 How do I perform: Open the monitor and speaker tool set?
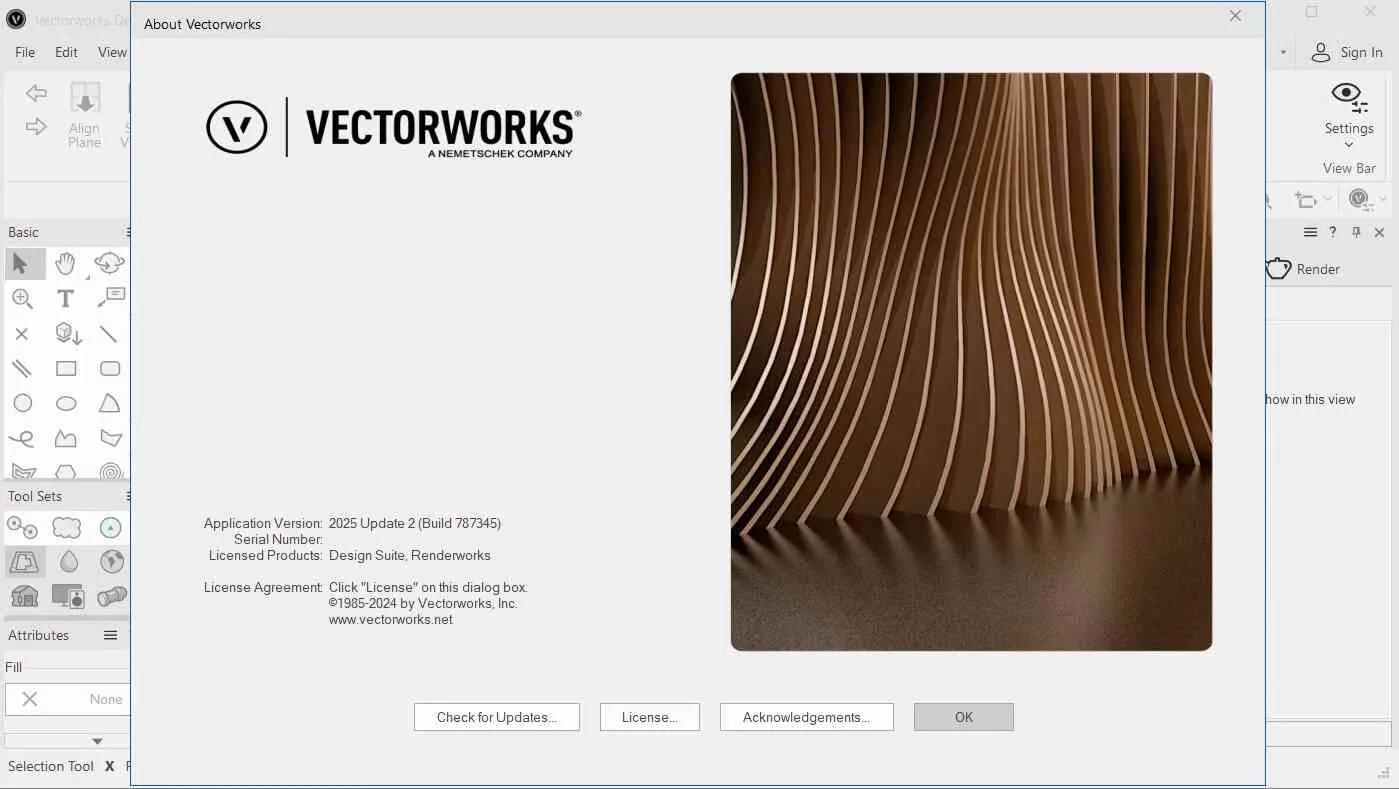coord(67,596)
